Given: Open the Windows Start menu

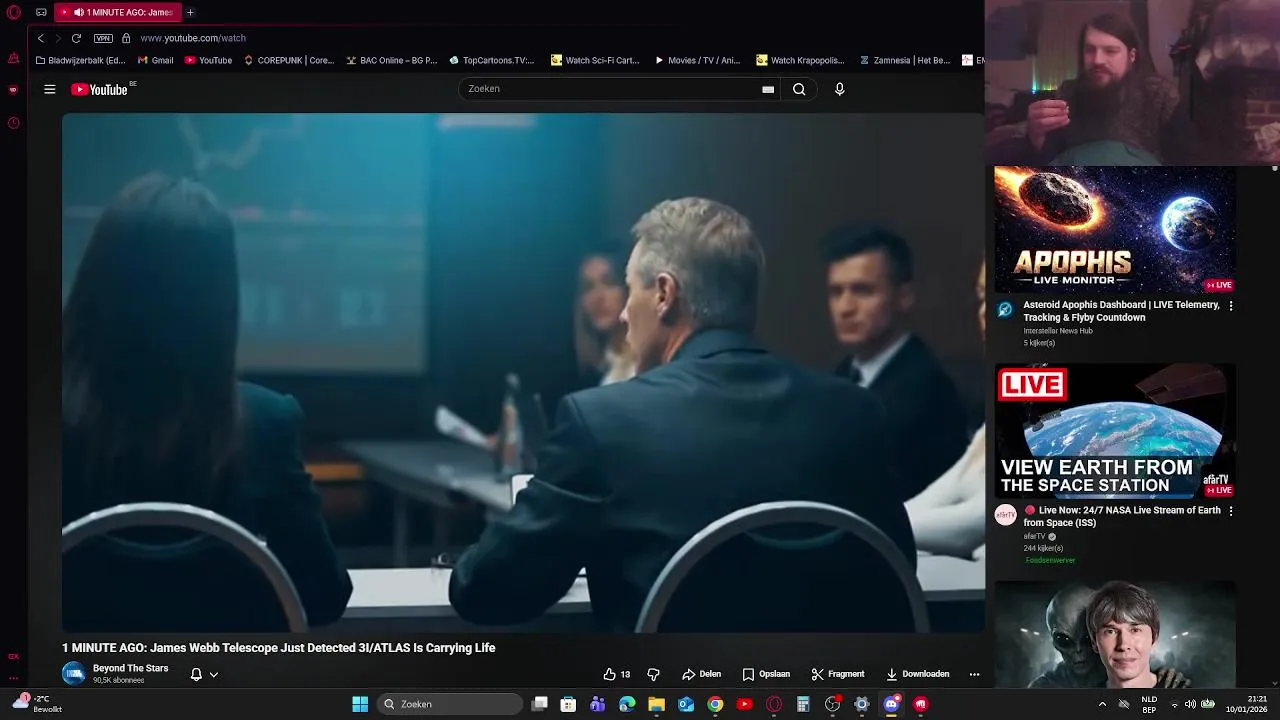Looking at the screenshot, I should point(360,704).
